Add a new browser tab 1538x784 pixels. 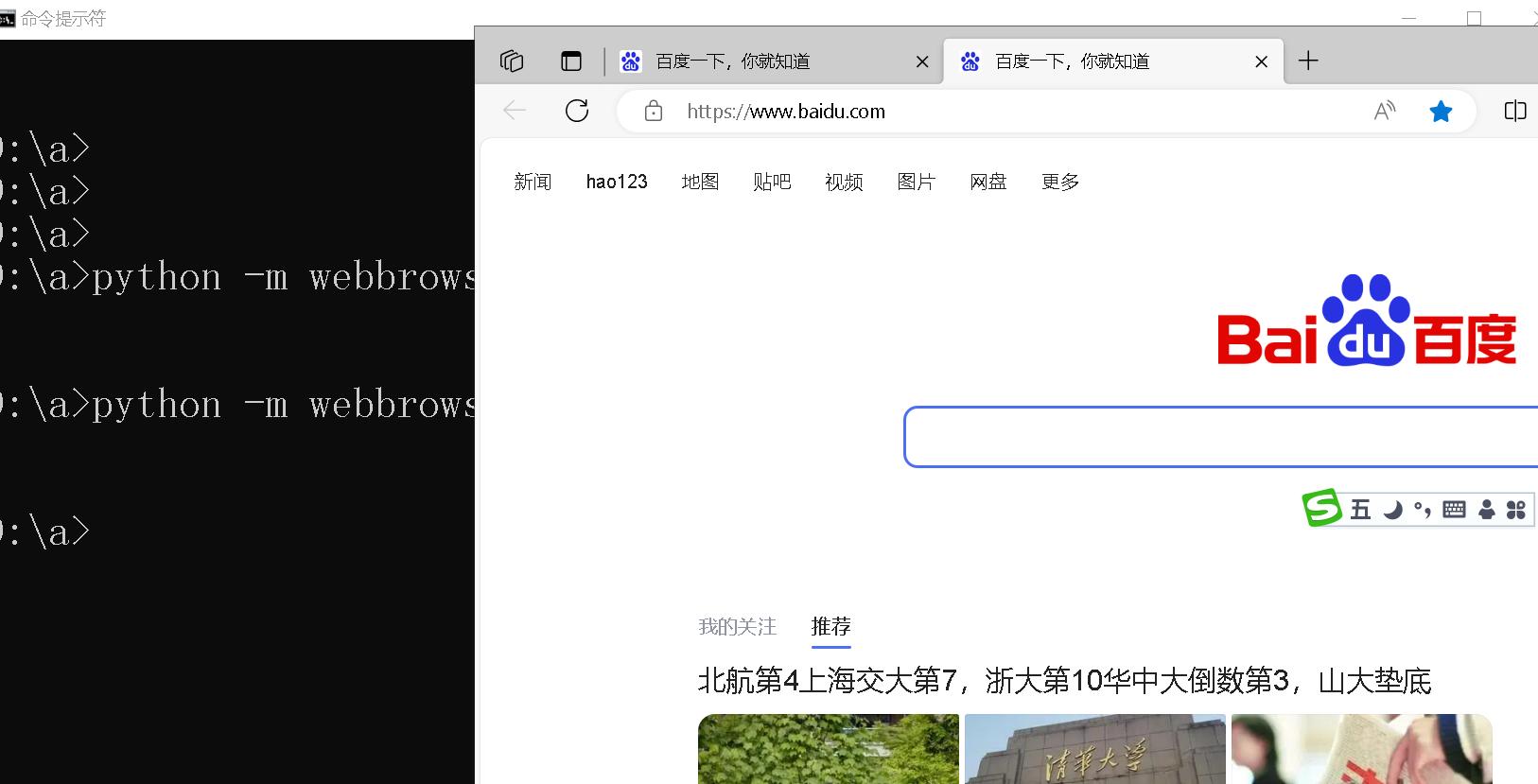point(1308,61)
